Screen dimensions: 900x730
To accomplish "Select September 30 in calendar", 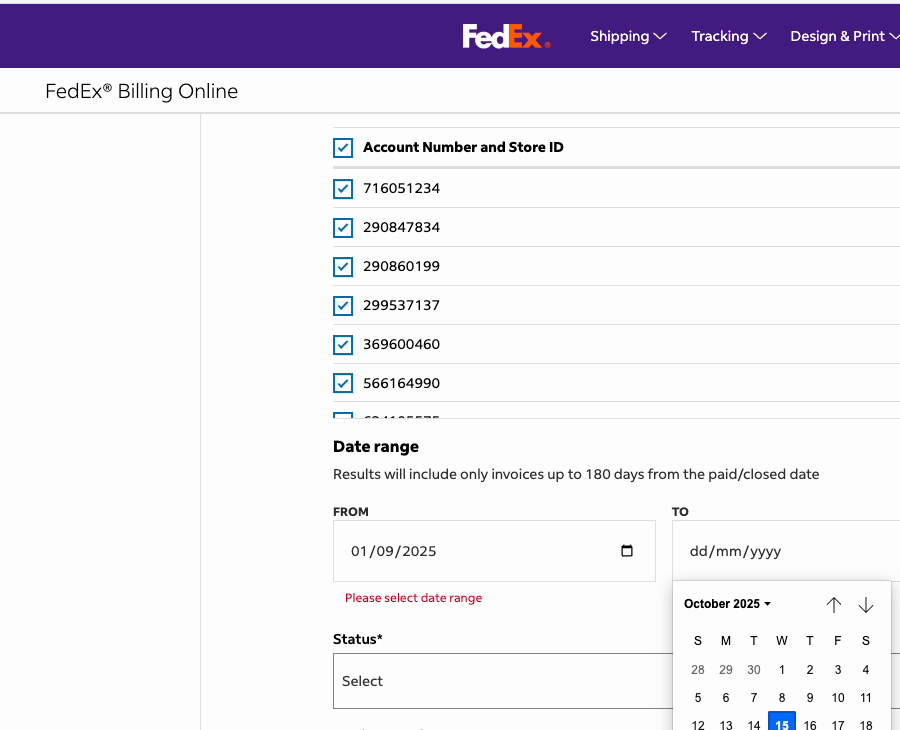I will 754,670.
